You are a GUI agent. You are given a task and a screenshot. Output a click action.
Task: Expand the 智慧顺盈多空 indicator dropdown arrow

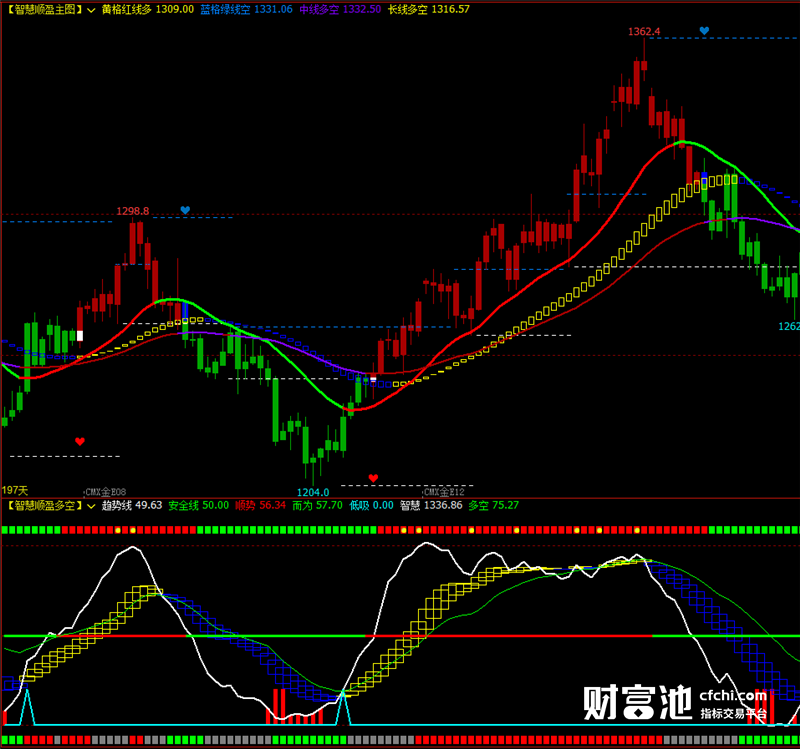(91, 506)
